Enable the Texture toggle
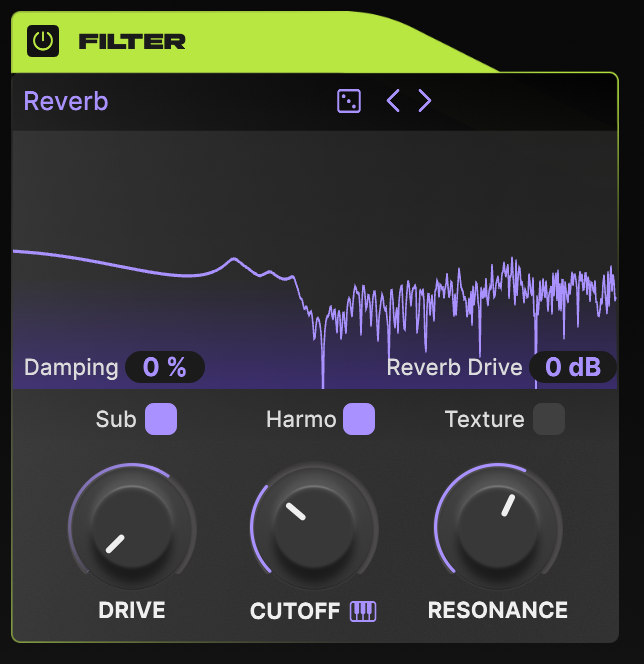This screenshot has height=664, width=644. click(x=549, y=419)
